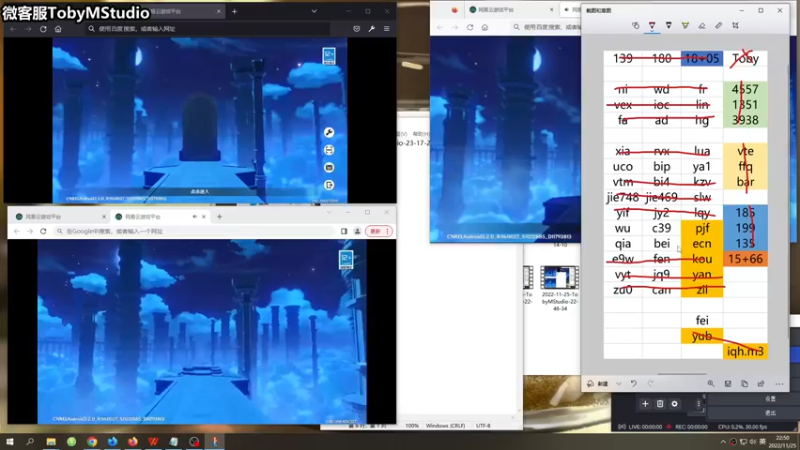Reload the page in Chrome window

[x=43, y=232]
